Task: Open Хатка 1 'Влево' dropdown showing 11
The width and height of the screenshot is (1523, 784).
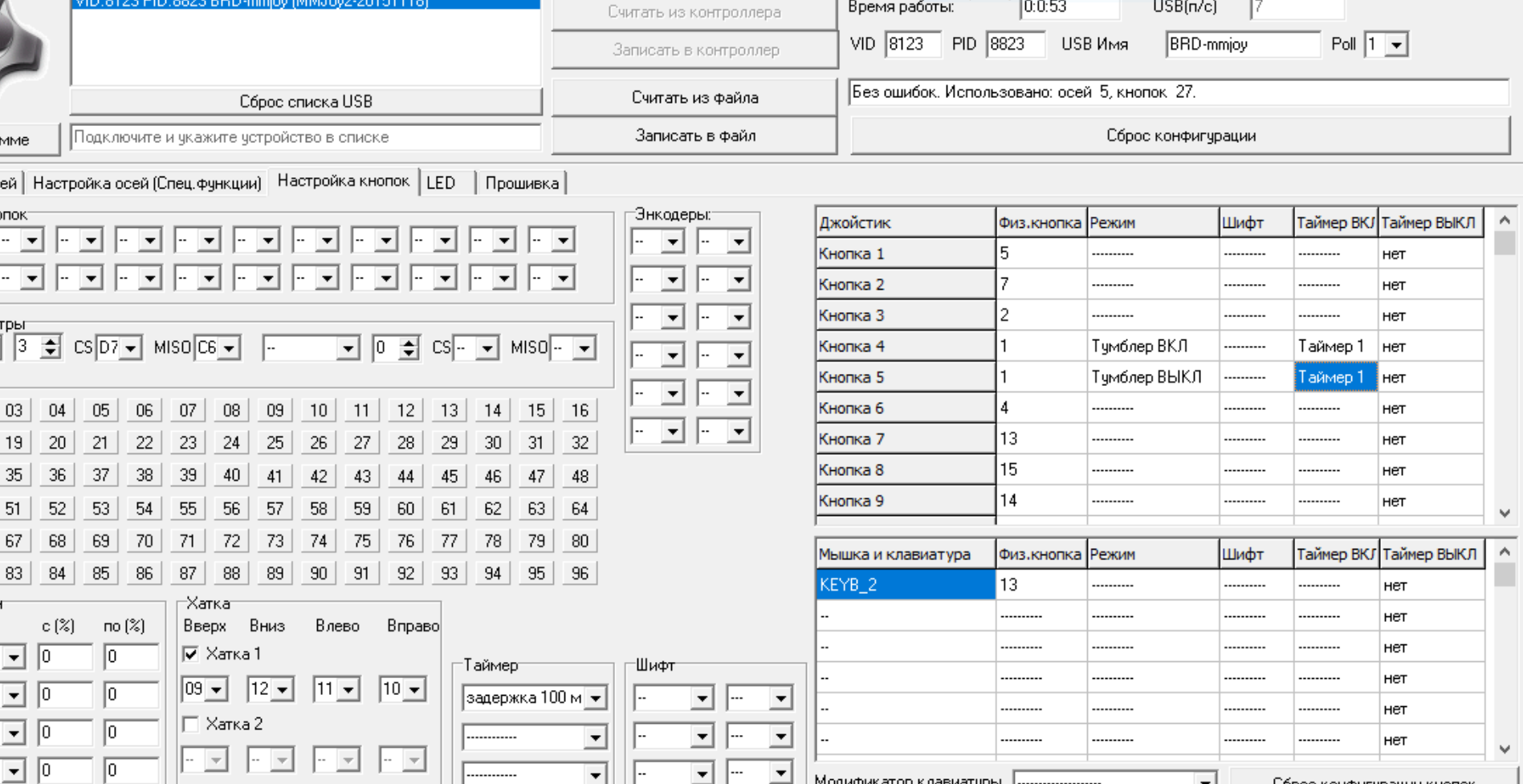Action: [349, 690]
